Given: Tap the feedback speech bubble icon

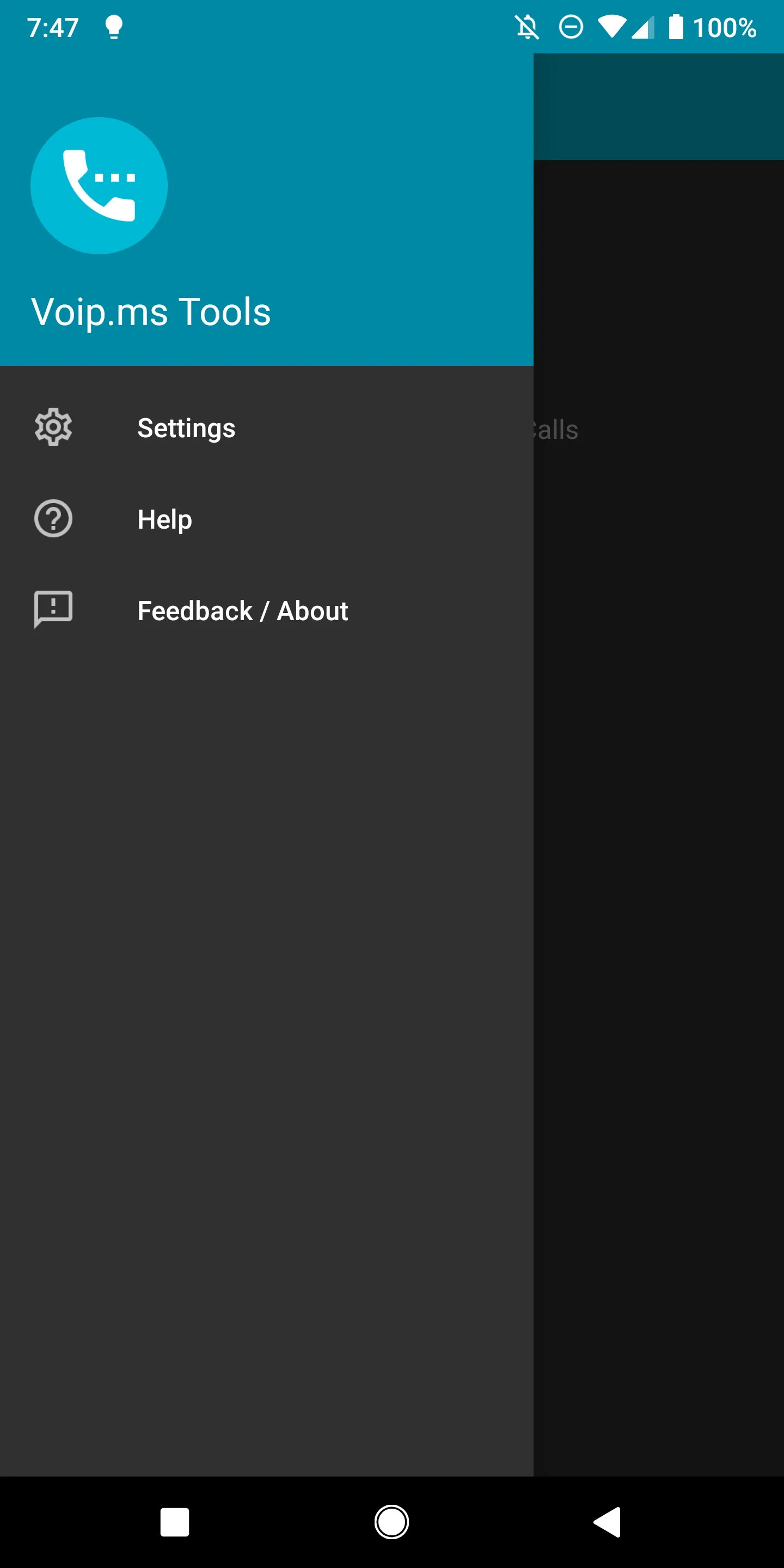Looking at the screenshot, I should pos(53,609).
